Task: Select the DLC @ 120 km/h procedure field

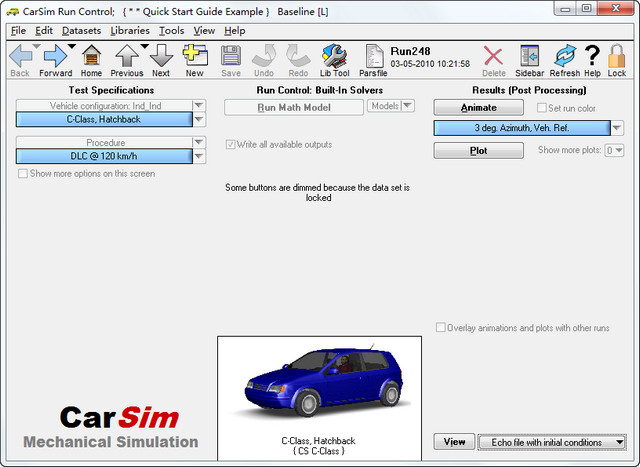Action: [x=104, y=156]
